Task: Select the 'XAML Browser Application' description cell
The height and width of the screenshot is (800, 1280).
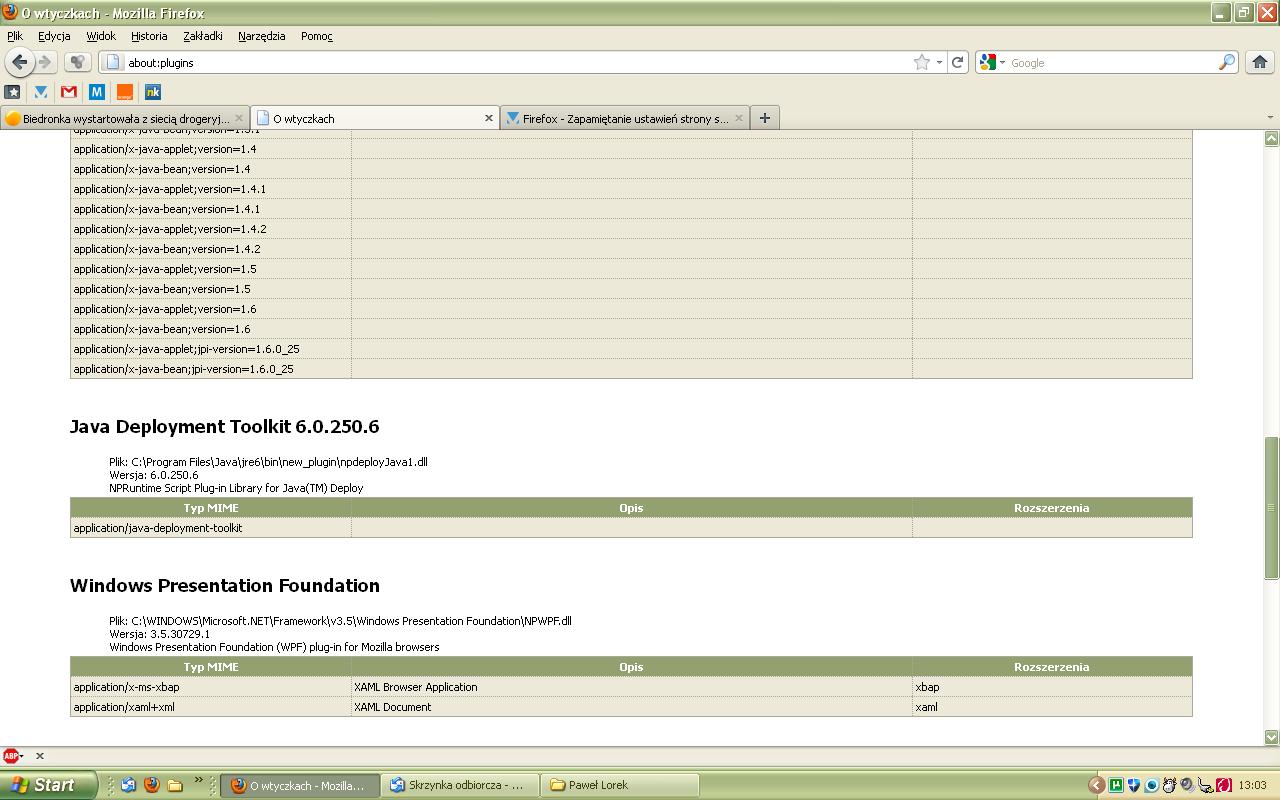Action: pyautogui.click(x=632, y=687)
